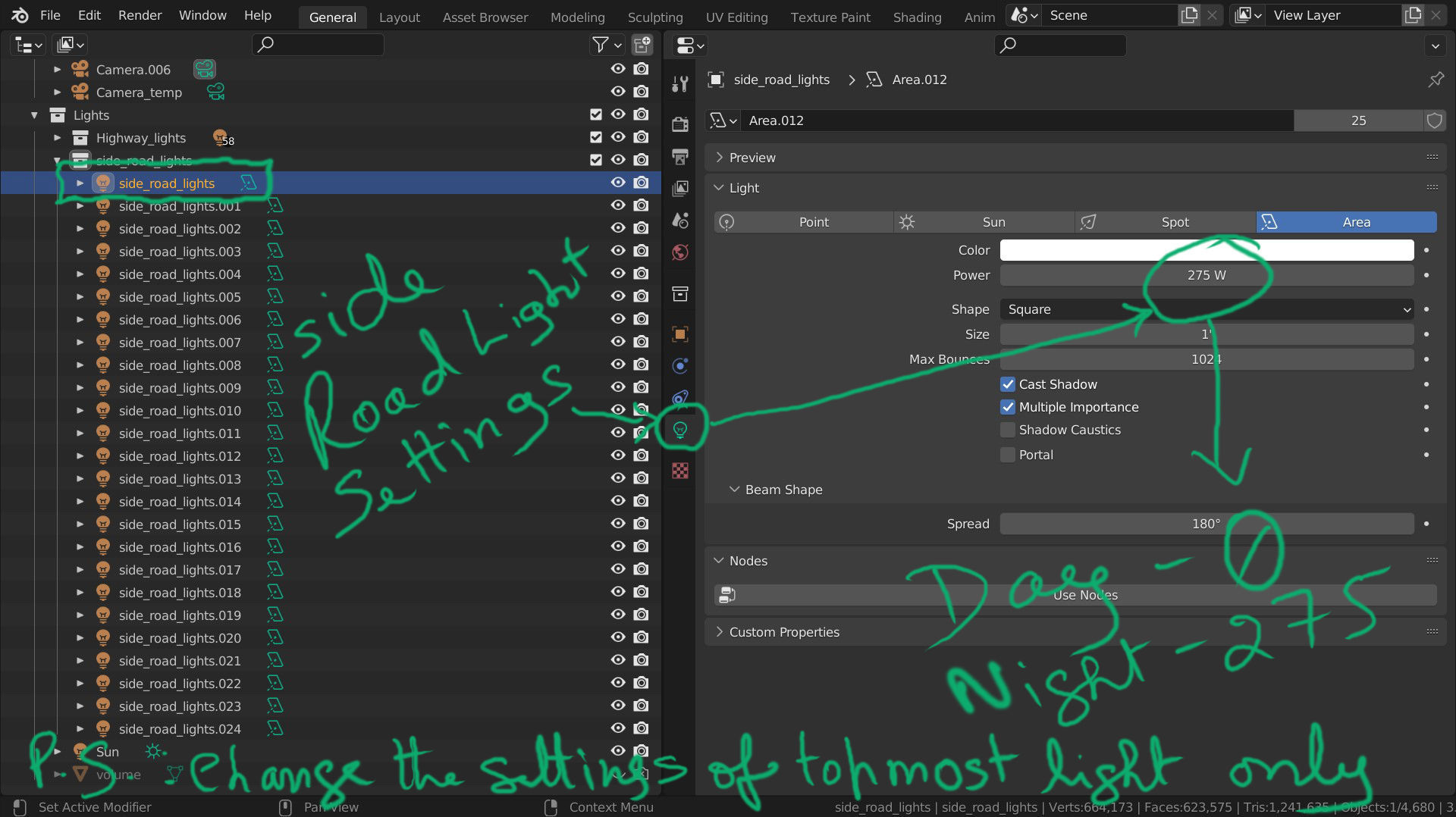
Task: Open the Output properties tab
Action: click(x=680, y=156)
